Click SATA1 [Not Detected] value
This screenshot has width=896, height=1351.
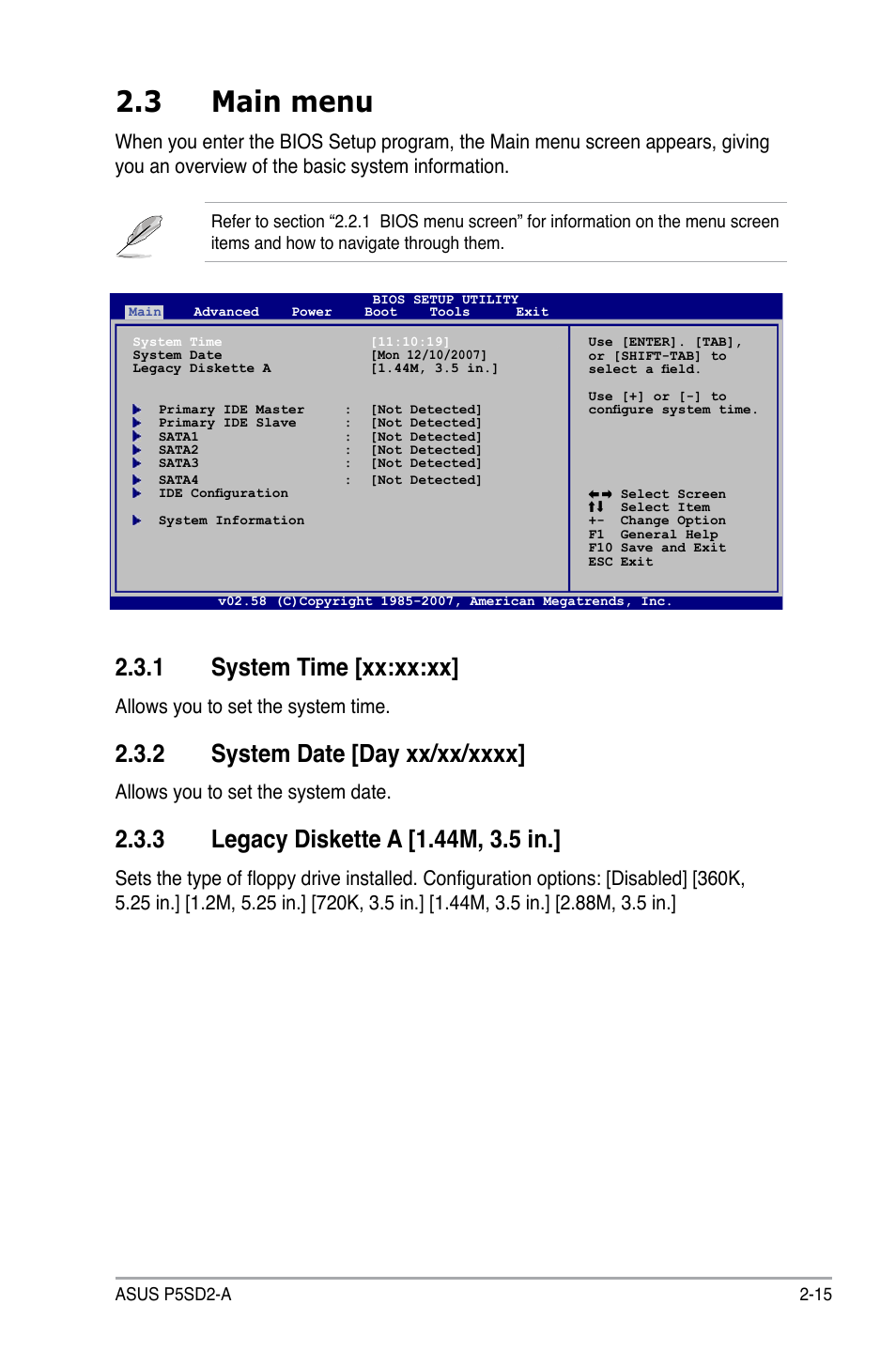tap(426, 437)
